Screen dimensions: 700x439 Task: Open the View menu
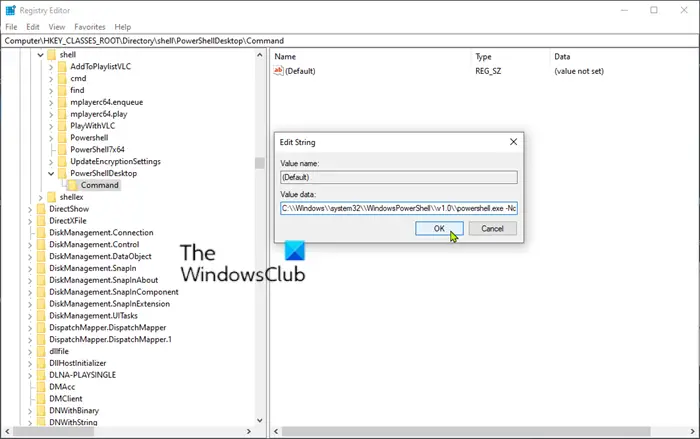57,27
